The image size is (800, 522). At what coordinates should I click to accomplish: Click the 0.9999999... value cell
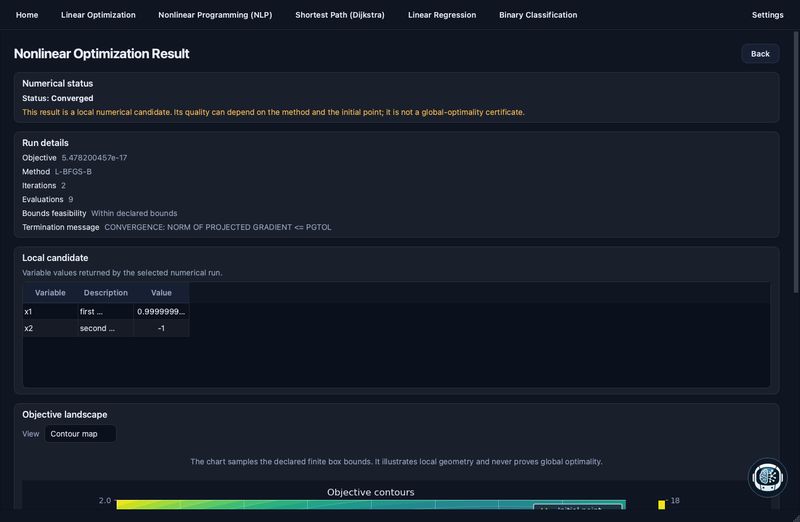point(161,311)
